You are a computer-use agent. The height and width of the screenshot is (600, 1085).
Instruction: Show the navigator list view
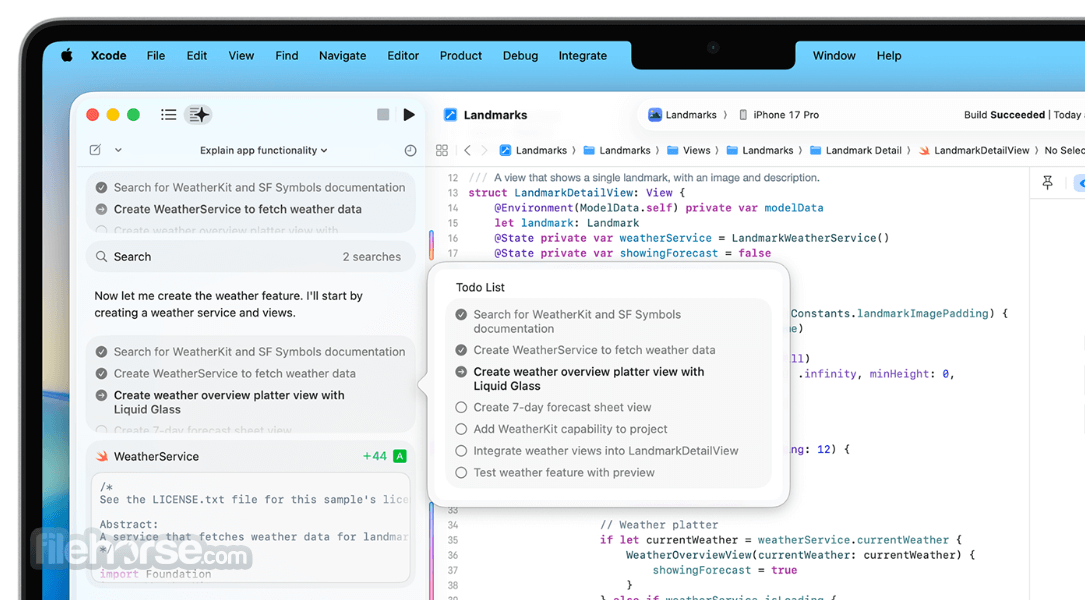[168, 115]
